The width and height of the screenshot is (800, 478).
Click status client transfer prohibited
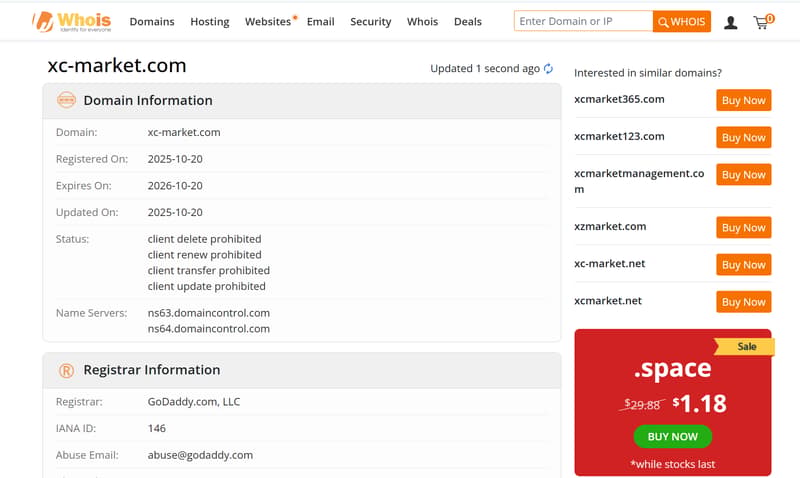(209, 270)
